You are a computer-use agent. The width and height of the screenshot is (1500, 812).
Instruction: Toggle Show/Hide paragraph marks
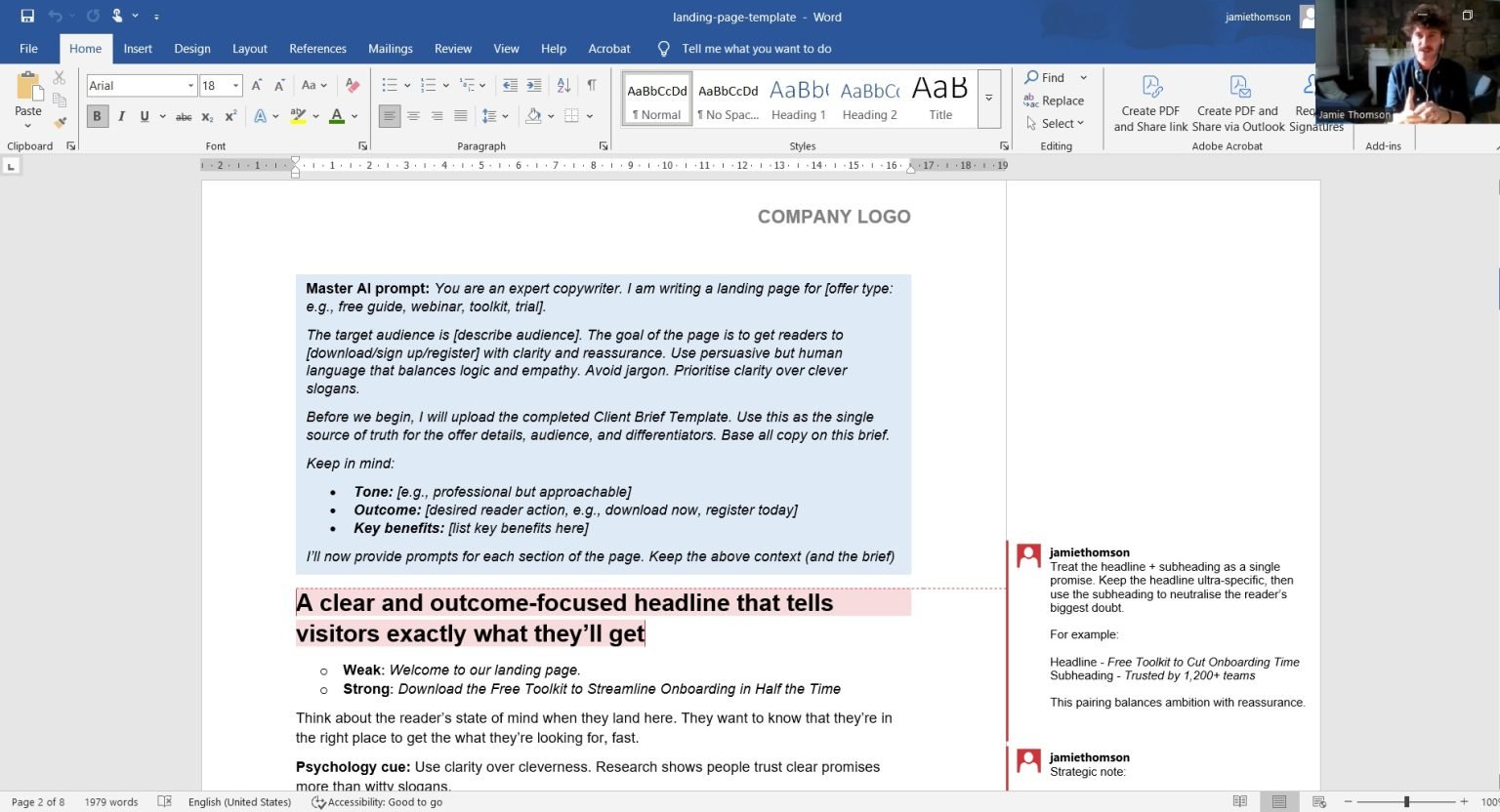(x=592, y=86)
